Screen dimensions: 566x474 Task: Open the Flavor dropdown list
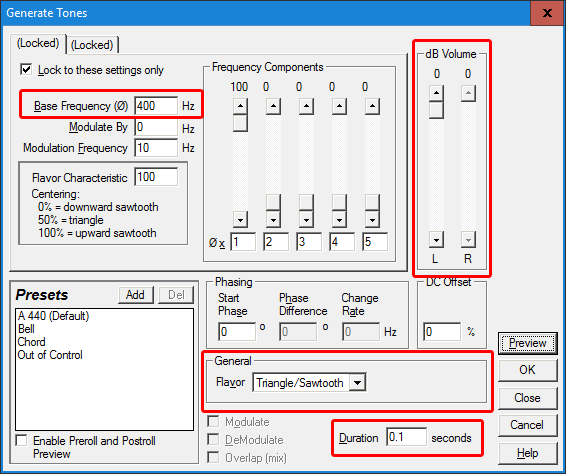click(357, 383)
